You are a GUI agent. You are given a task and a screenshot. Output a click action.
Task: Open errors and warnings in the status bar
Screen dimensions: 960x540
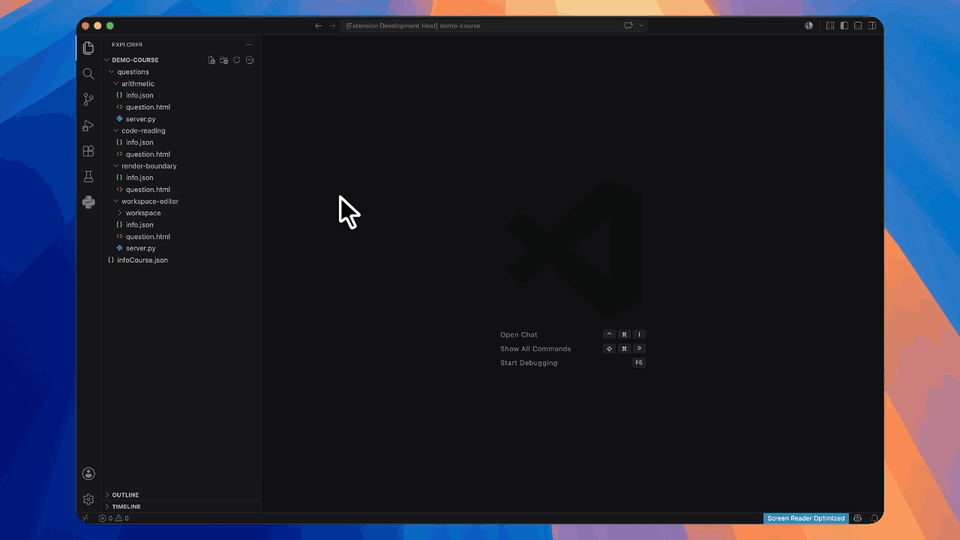pos(114,518)
